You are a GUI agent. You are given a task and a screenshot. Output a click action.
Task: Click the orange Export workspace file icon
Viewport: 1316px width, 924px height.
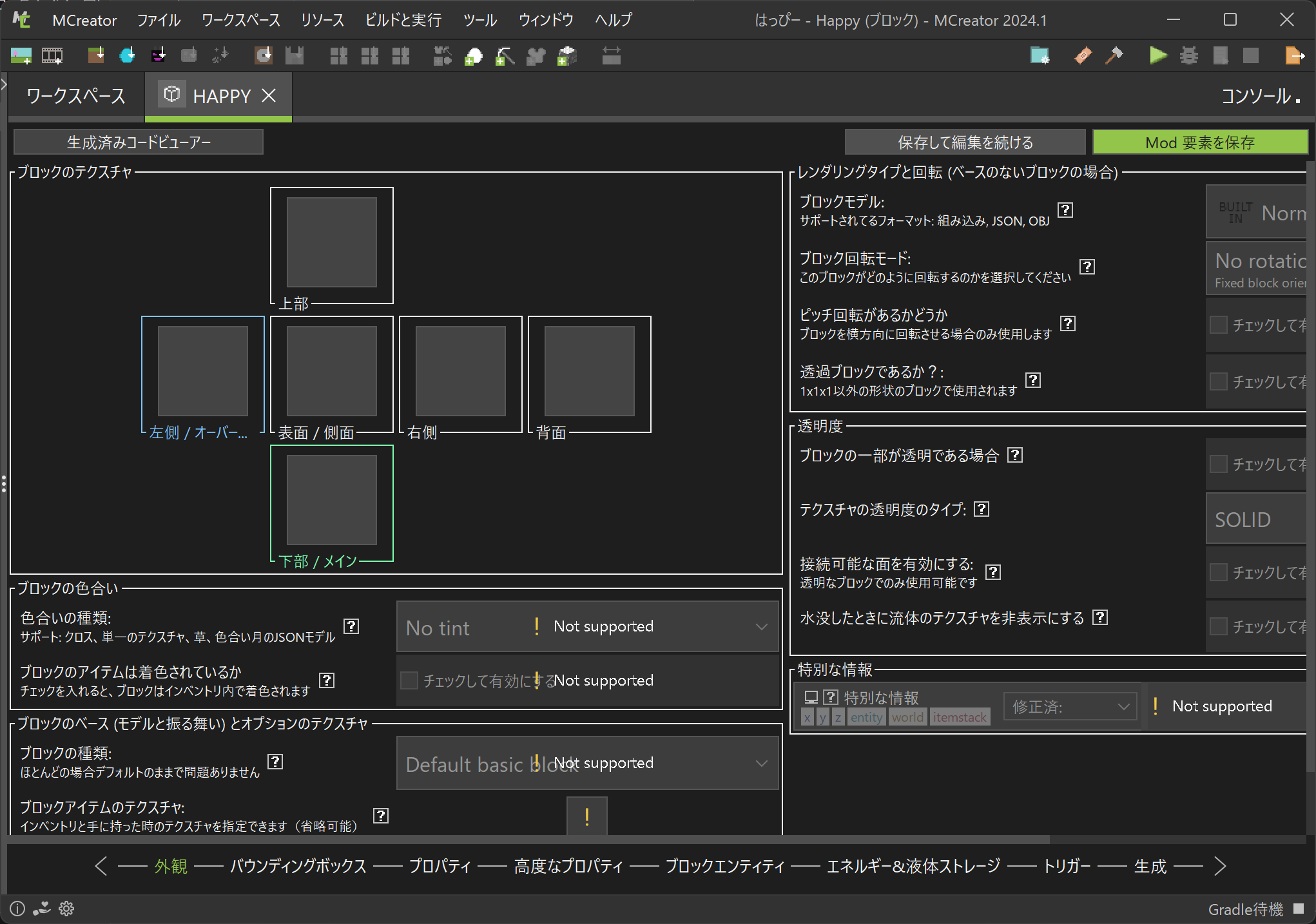pyautogui.click(x=1293, y=56)
